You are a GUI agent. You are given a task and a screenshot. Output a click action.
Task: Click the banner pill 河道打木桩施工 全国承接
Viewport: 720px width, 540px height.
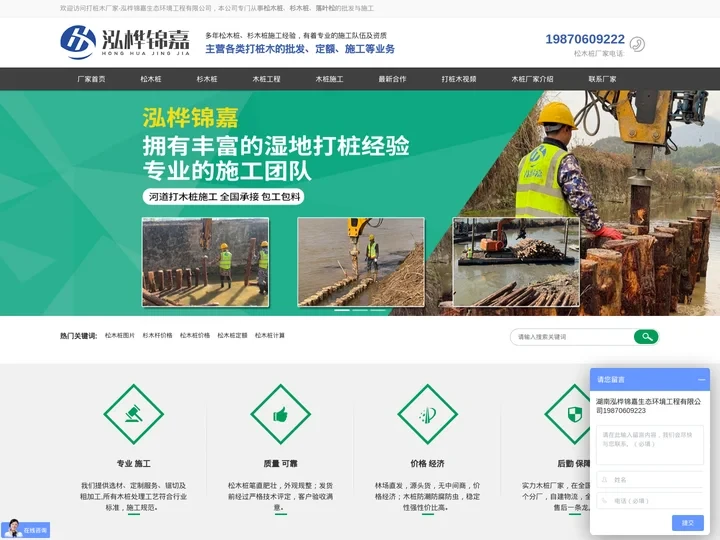pos(224,197)
